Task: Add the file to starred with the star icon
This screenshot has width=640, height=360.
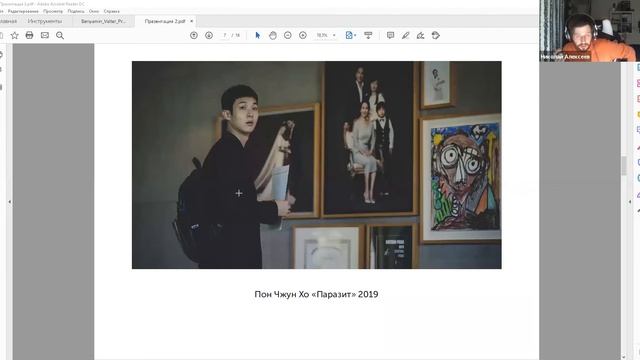Action: coord(15,36)
